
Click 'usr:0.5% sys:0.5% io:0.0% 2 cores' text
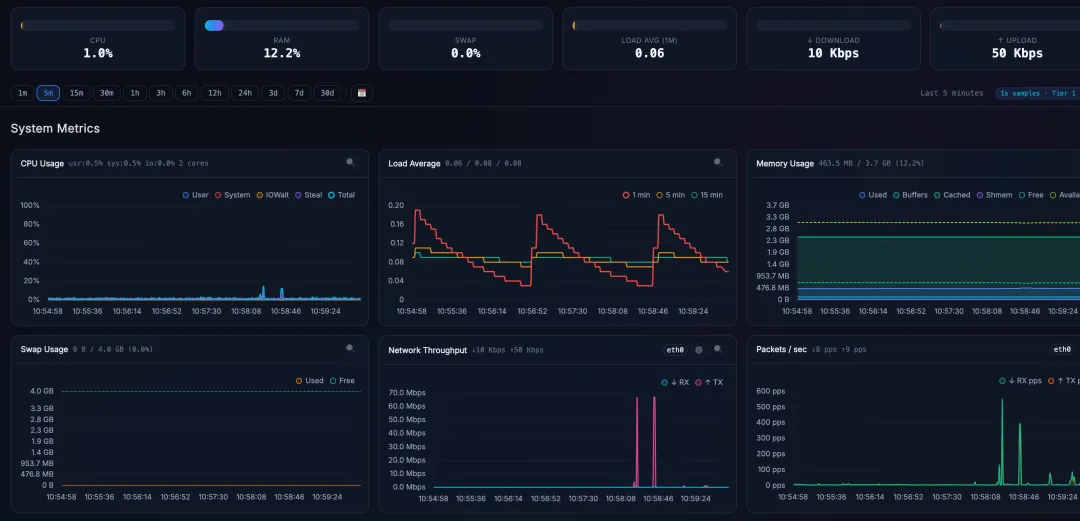pos(138,163)
